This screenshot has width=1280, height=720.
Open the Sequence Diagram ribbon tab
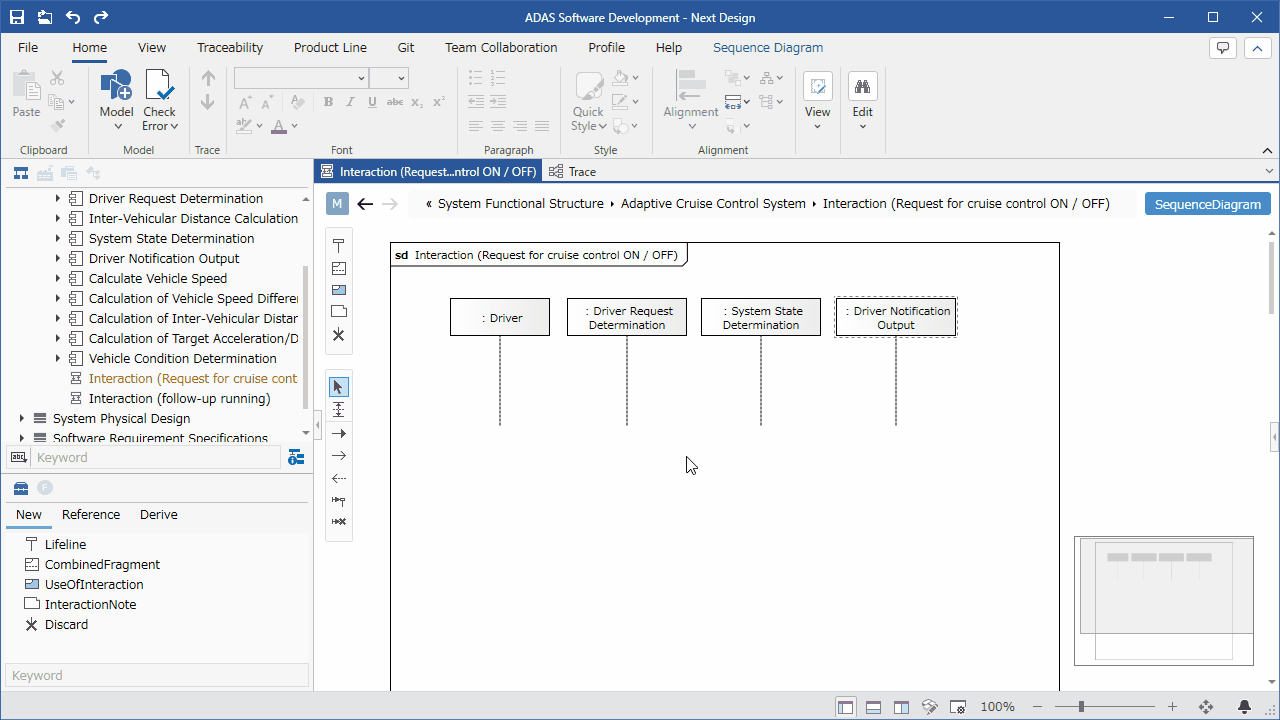pyautogui.click(x=768, y=47)
